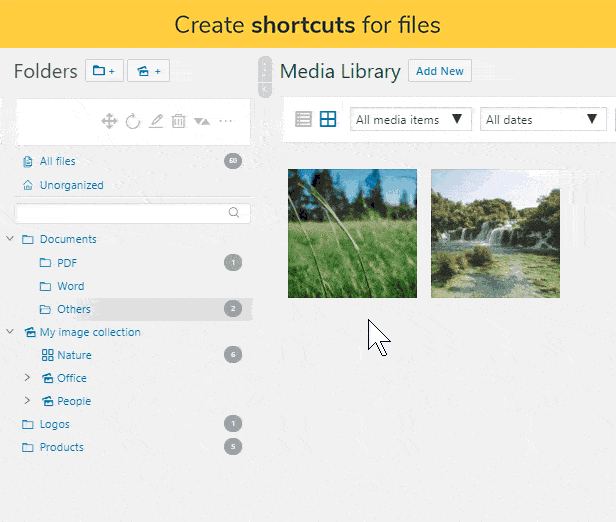Click the folder sort order arrows icon

coord(202,121)
